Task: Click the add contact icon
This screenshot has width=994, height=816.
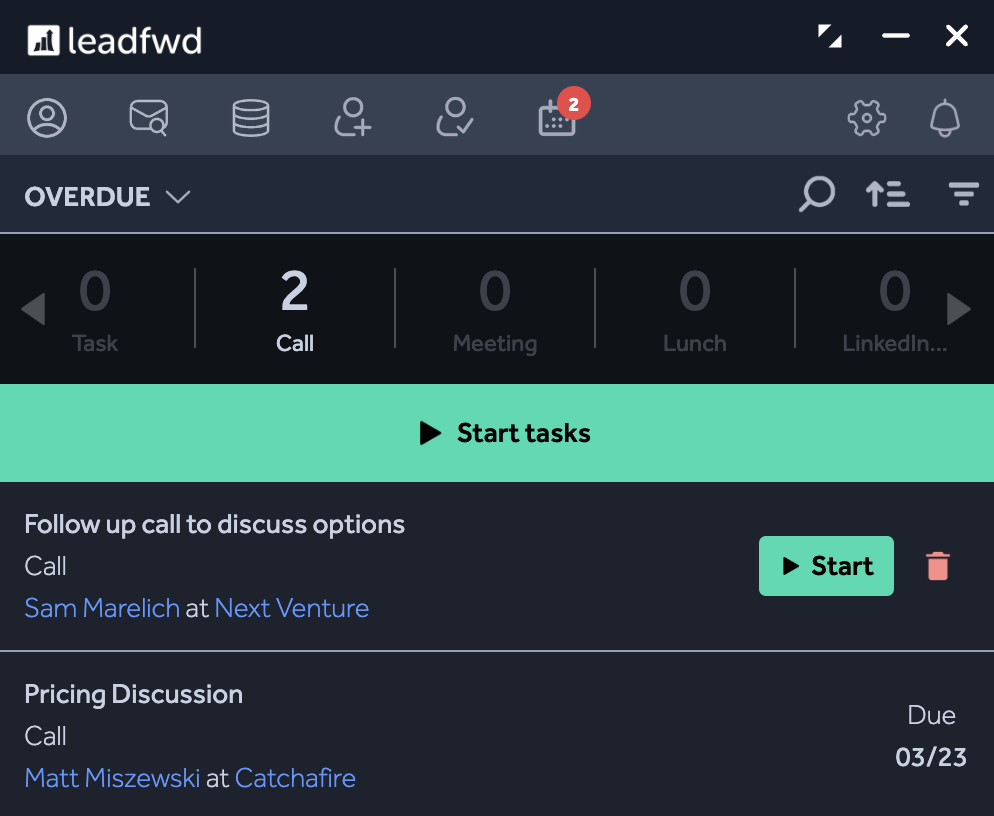Action: 352,117
